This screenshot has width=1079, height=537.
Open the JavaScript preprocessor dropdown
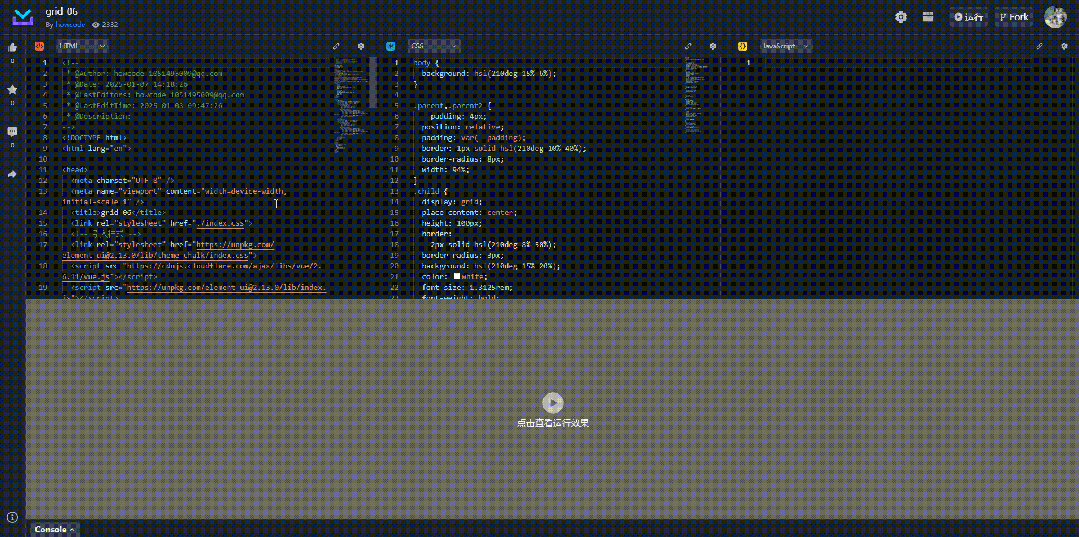(786, 46)
